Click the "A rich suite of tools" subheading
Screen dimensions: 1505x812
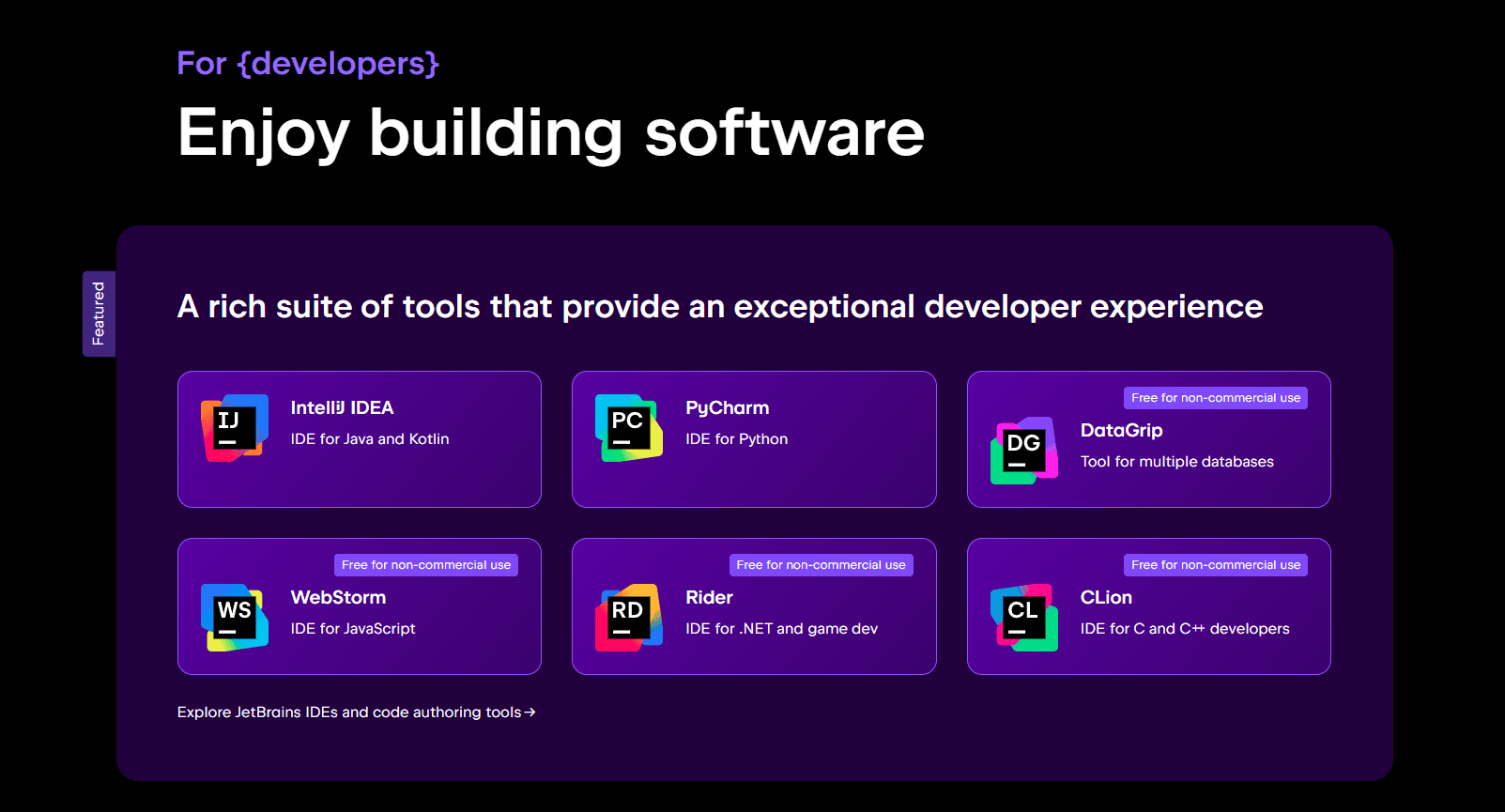(x=720, y=307)
